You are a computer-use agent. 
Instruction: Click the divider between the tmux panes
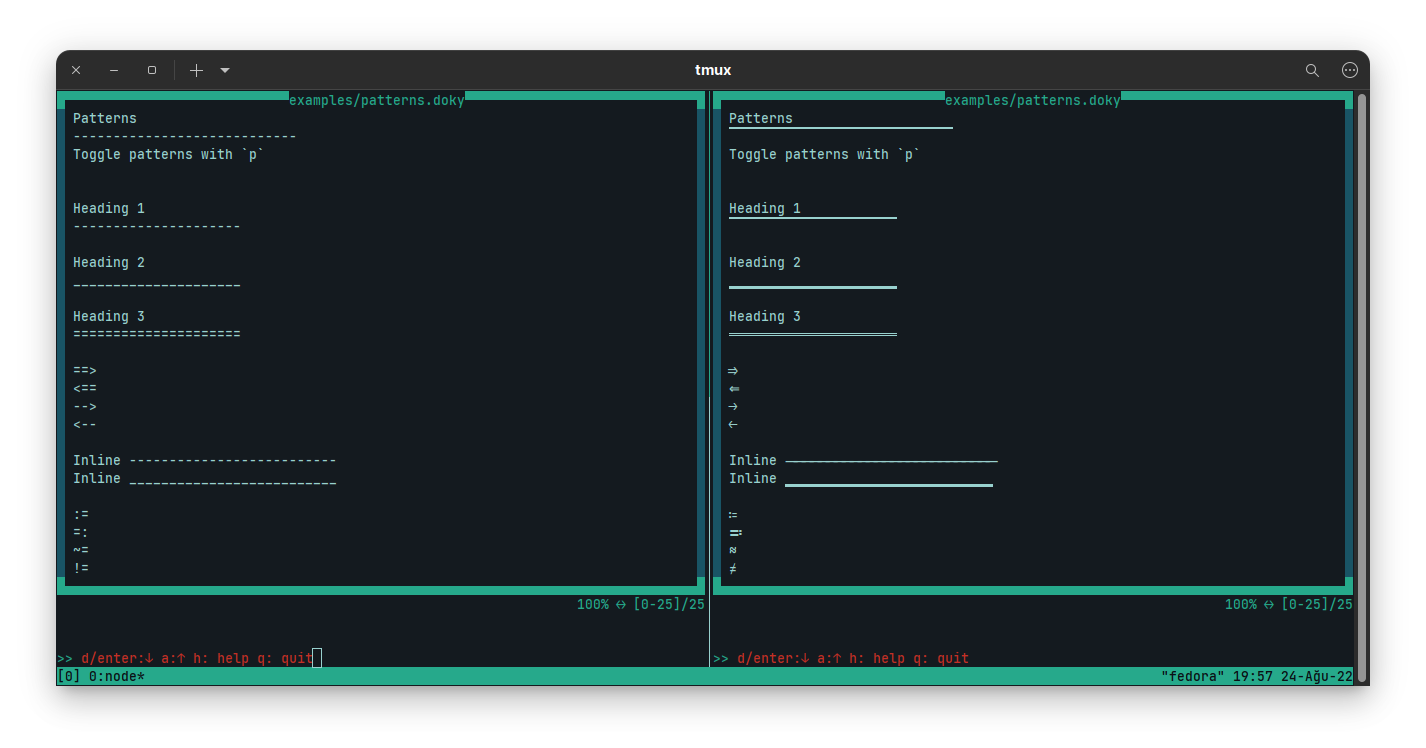coord(709,380)
